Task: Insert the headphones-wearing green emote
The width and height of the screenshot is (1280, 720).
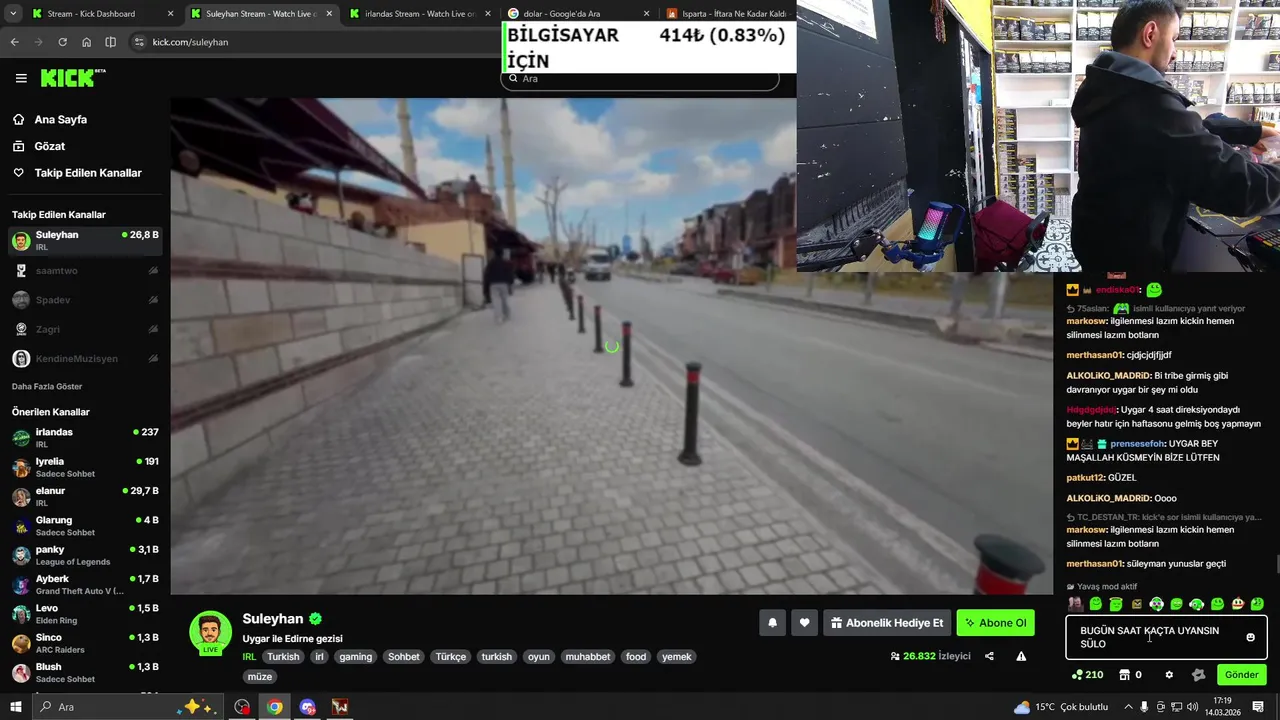Action: [1196, 604]
